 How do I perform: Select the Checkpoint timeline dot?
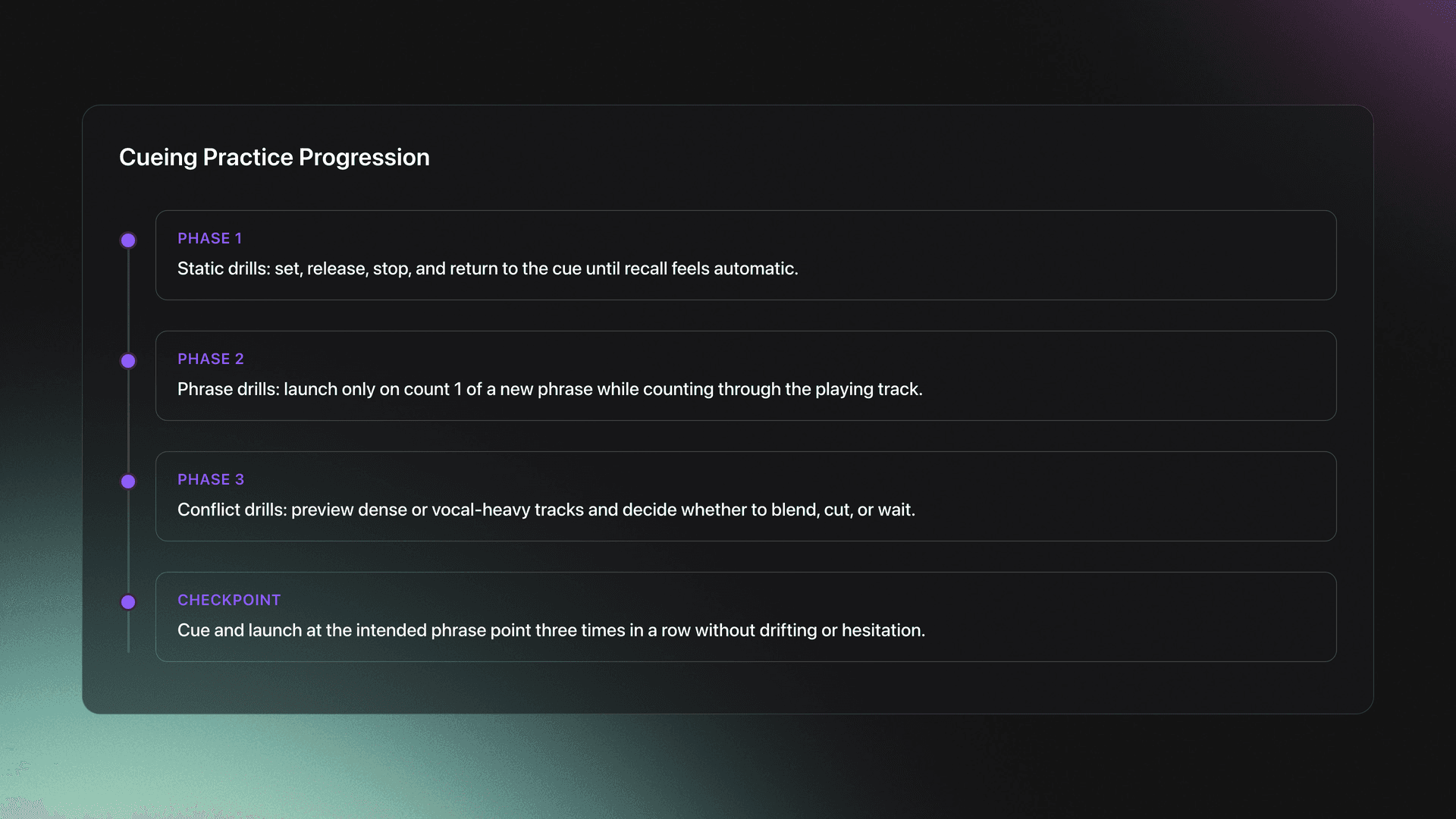point(128,602)
